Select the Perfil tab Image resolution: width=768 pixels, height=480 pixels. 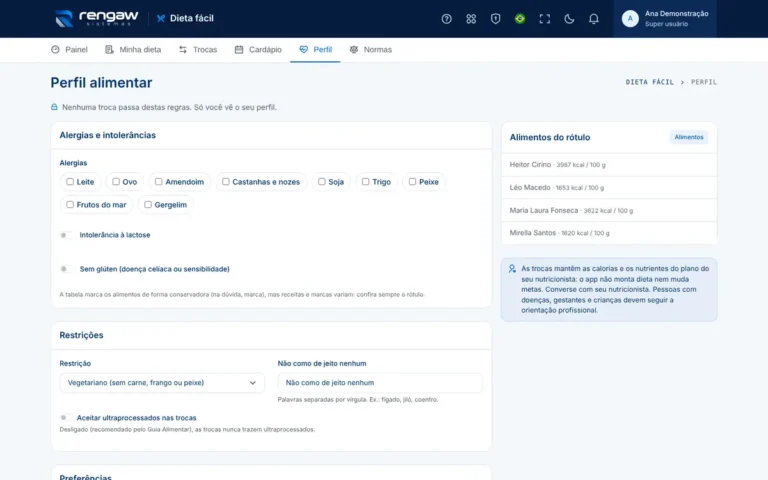[x=315, y=49]
